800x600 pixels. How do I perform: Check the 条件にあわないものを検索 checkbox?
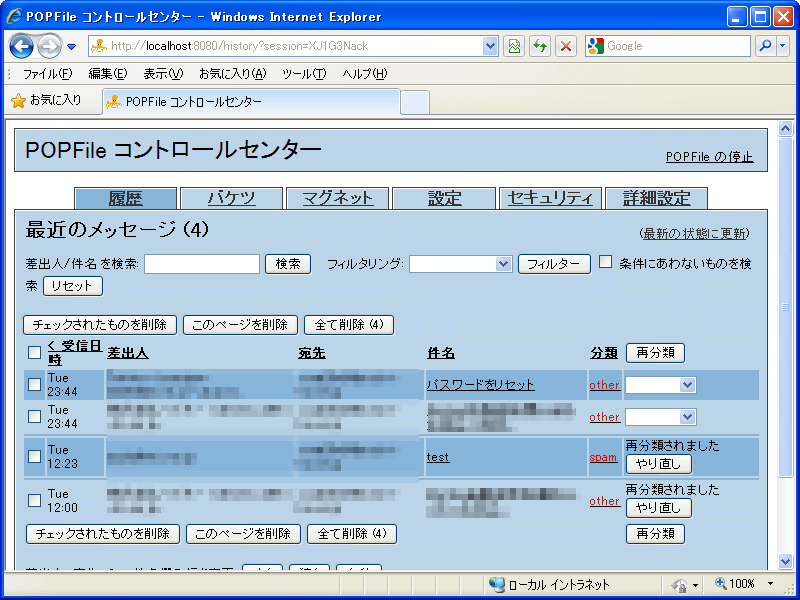click(x=605, y=262)
